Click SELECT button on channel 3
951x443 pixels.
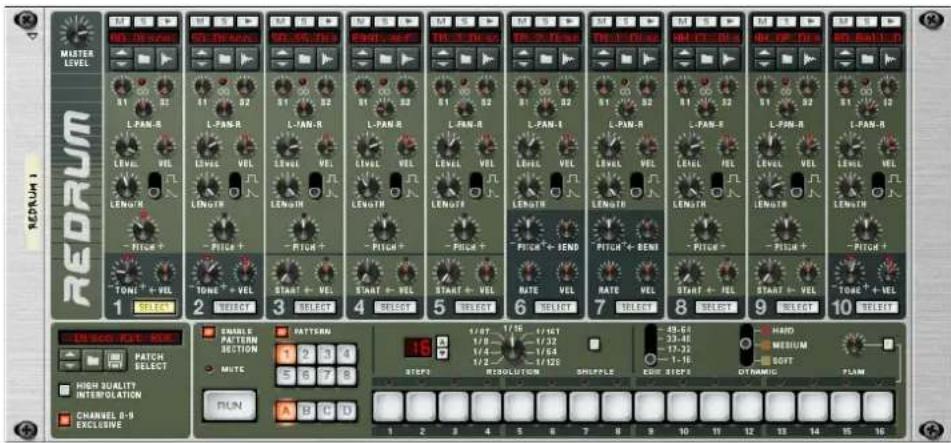[315, 308]
